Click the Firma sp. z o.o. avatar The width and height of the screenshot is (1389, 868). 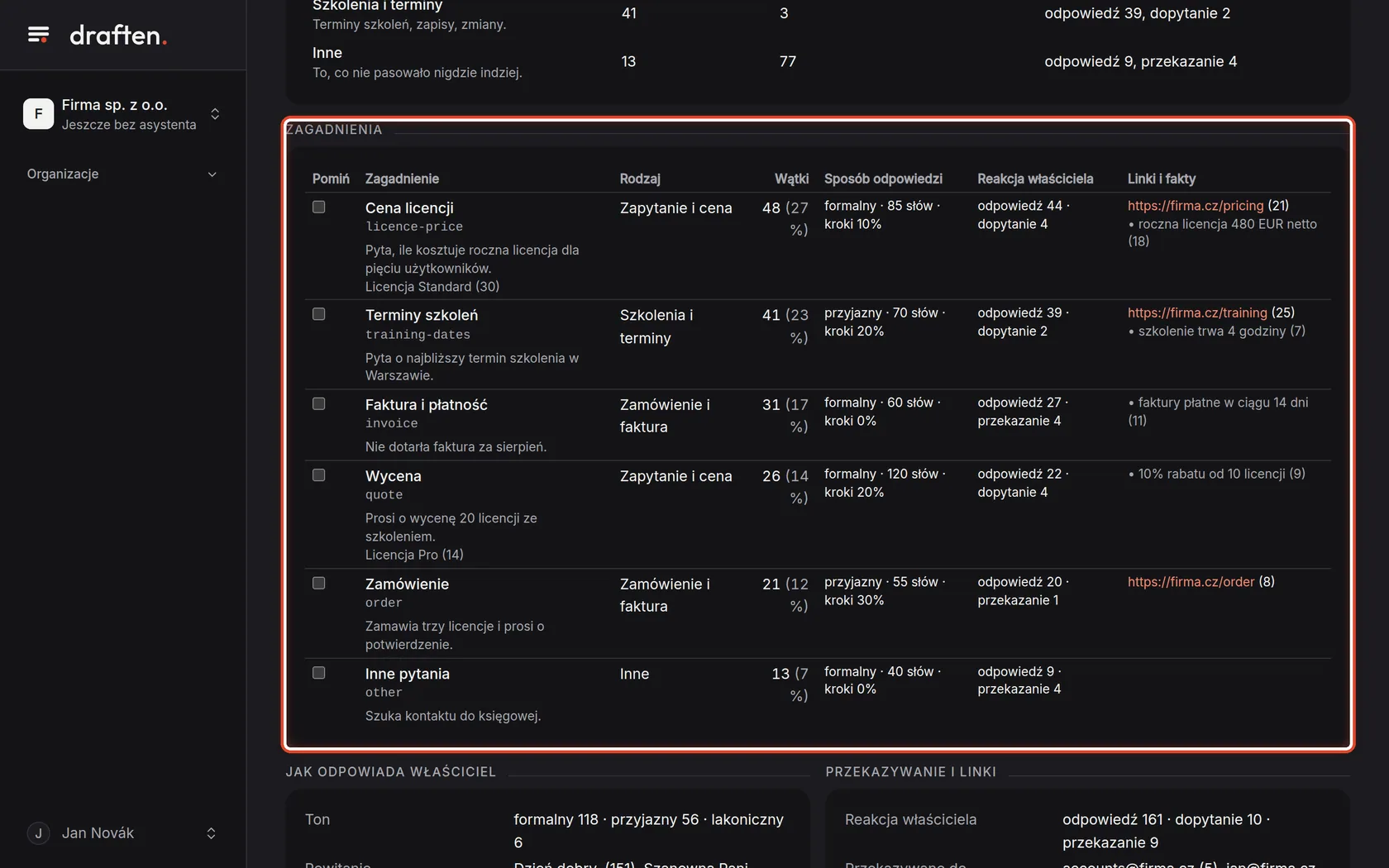[38, 114]
